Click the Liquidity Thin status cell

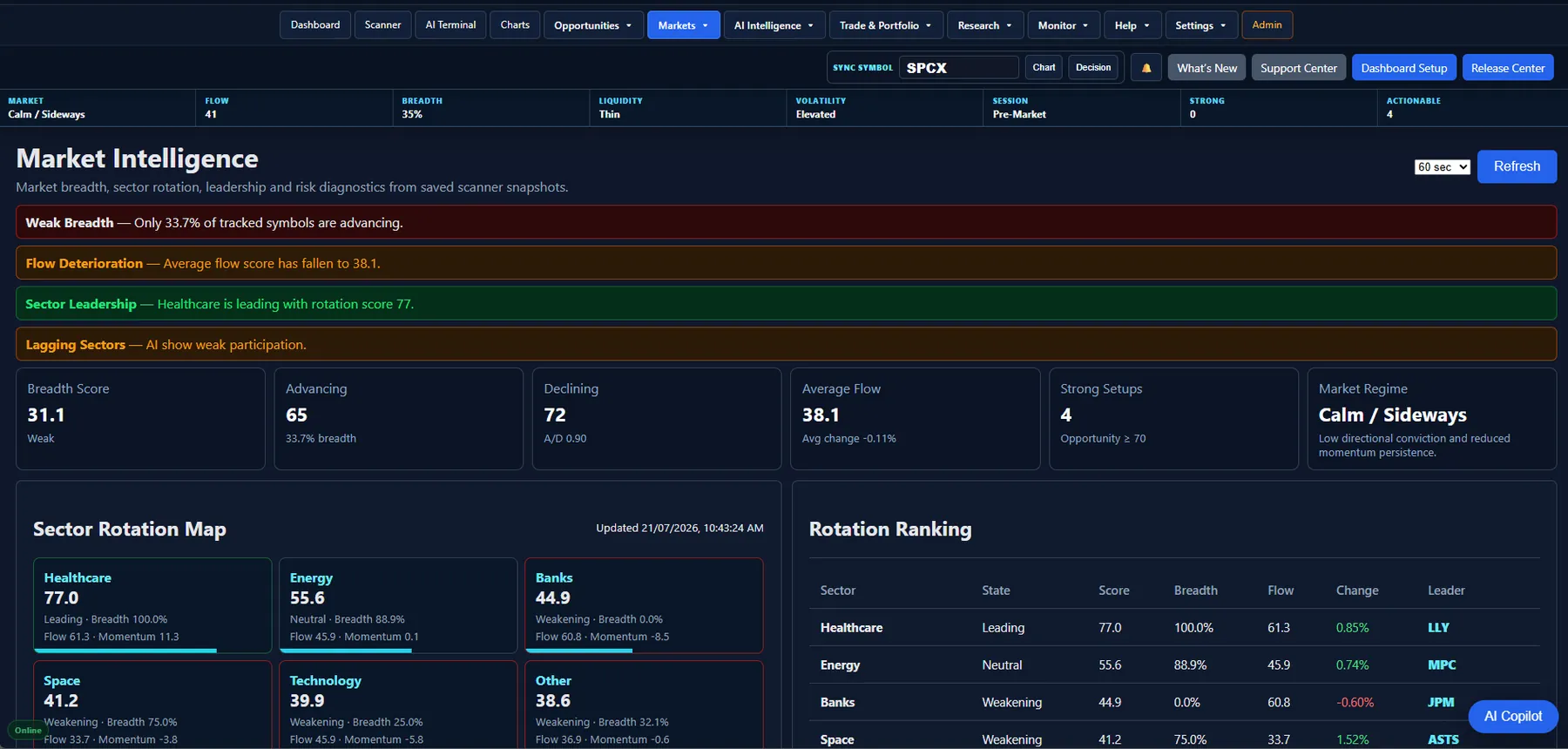[x=687, y=108]
